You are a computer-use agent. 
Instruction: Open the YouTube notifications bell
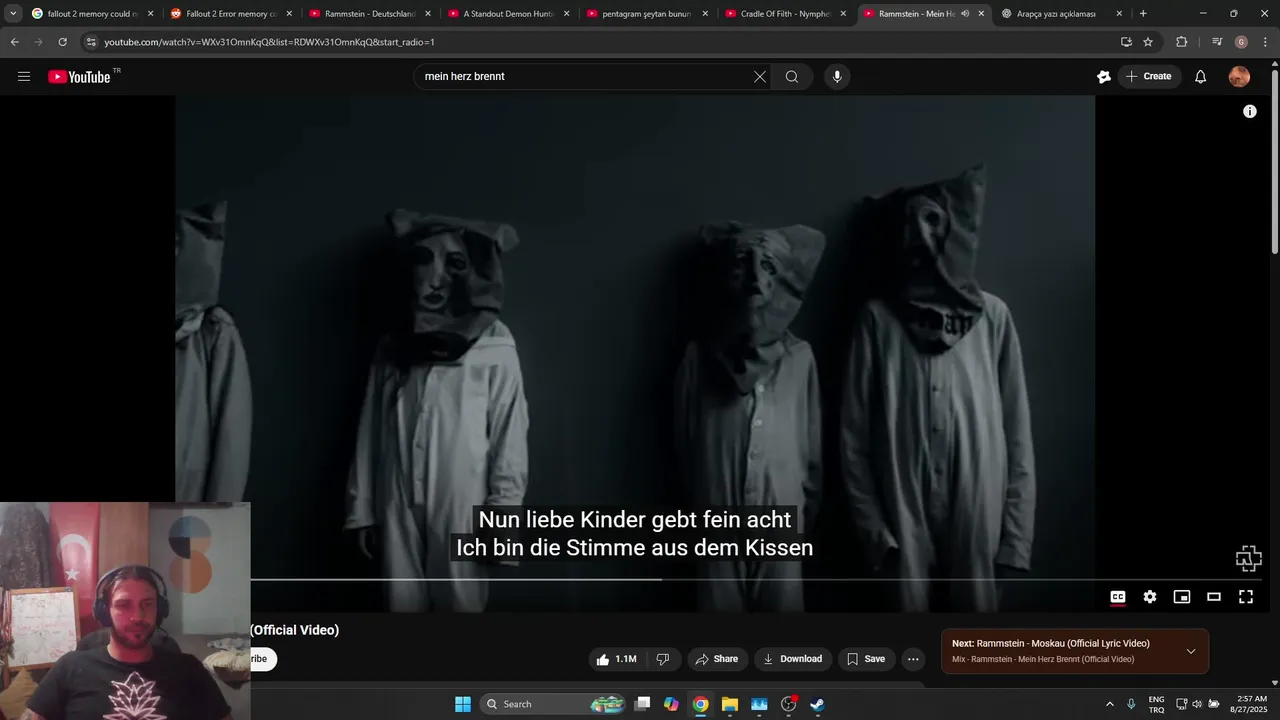point(1201,77)
